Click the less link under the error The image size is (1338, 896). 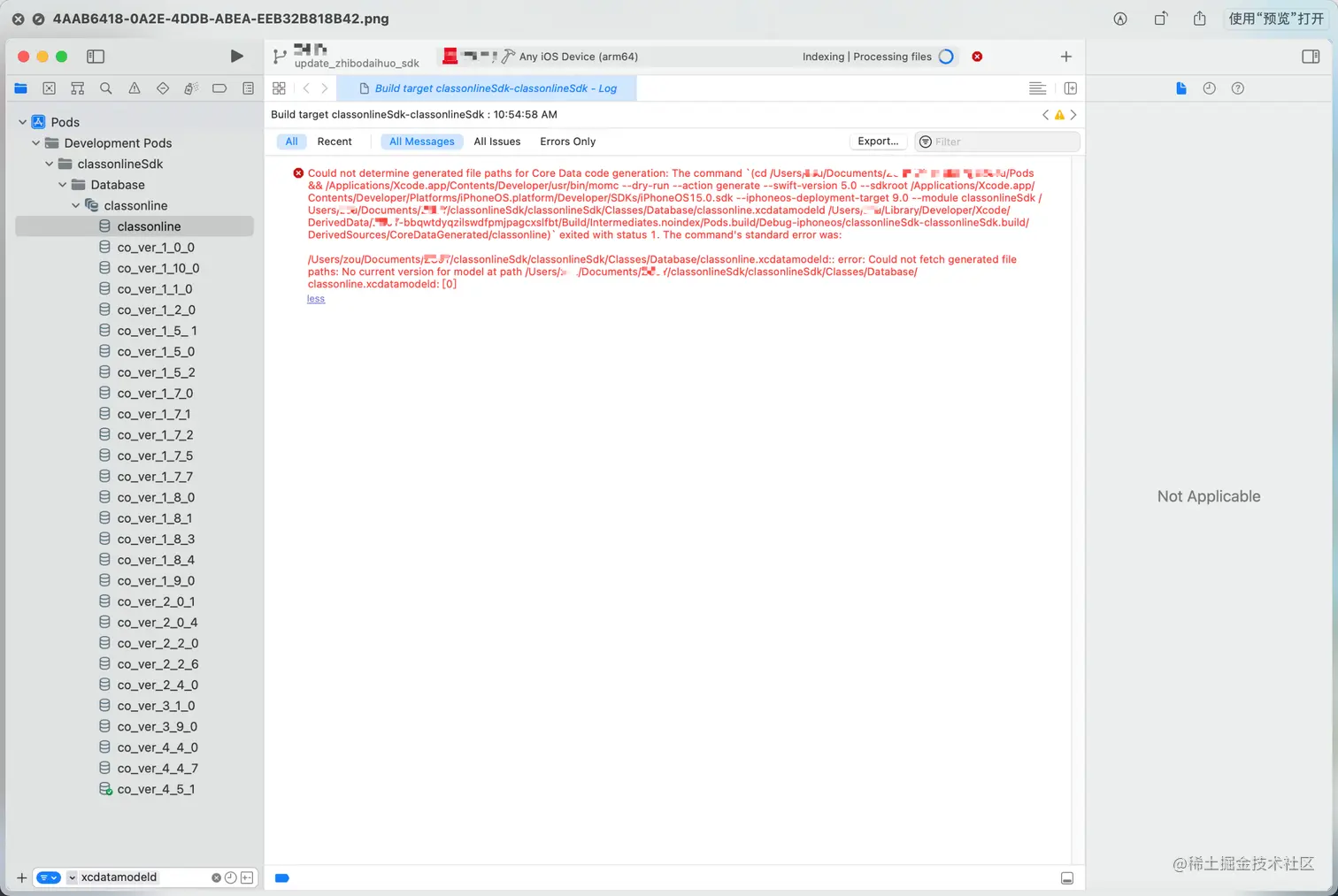click(x=315, y=298)
